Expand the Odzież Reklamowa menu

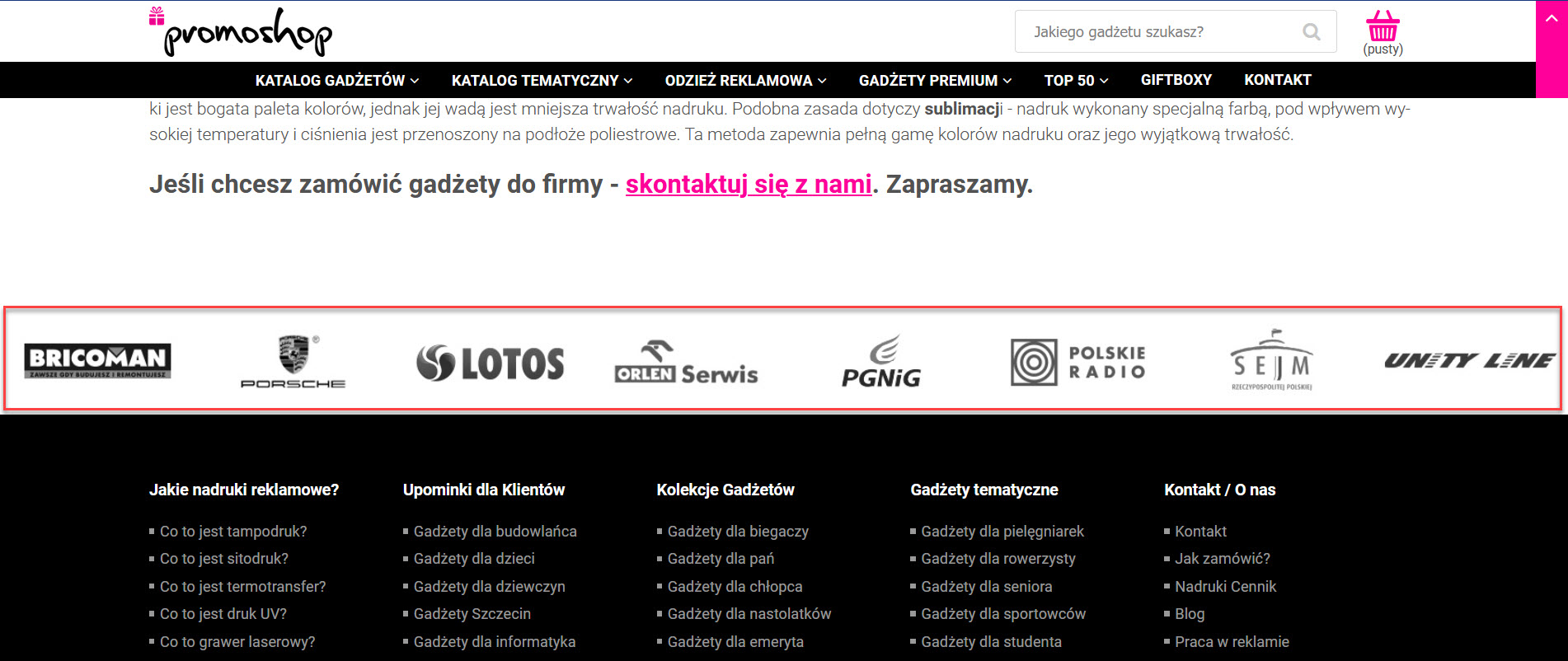745,80
